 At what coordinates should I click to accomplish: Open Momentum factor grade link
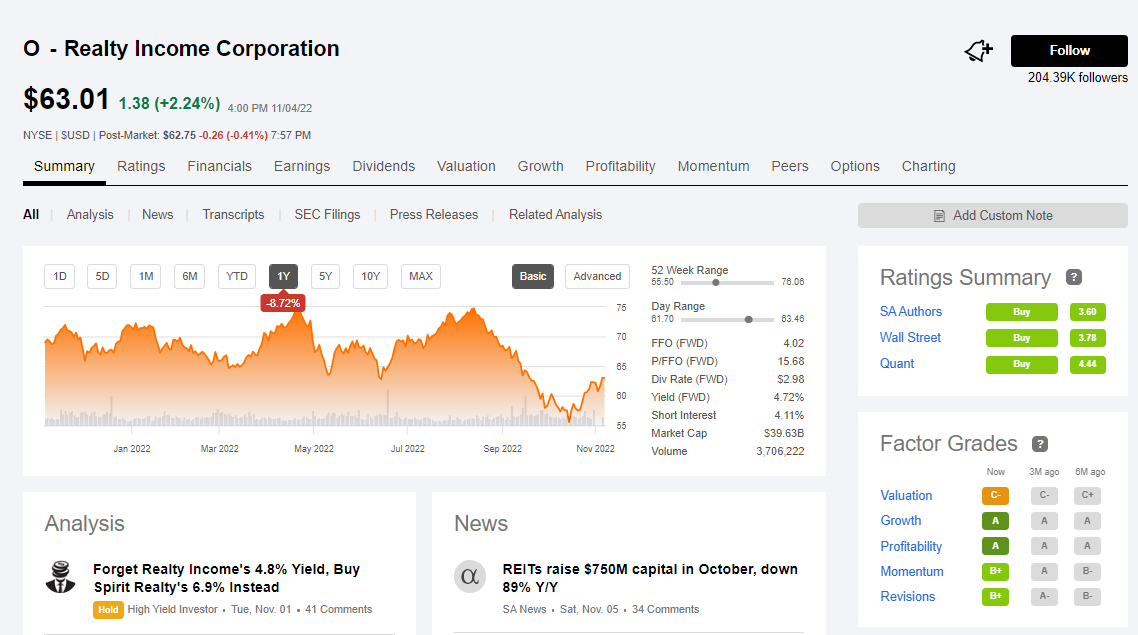point(912,572)
